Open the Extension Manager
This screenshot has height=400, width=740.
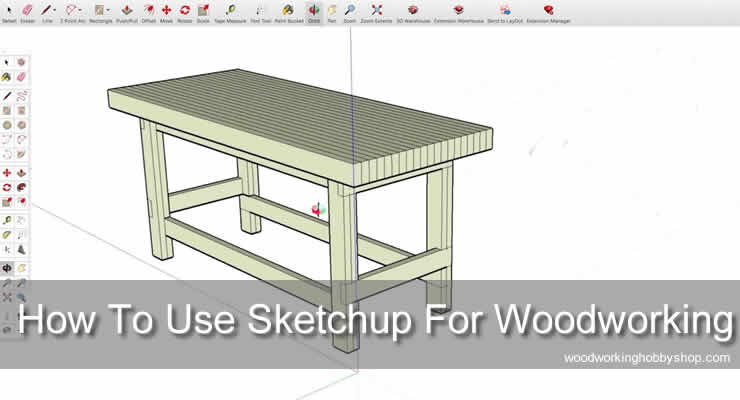pyautogui.click(x=548, y=9)
